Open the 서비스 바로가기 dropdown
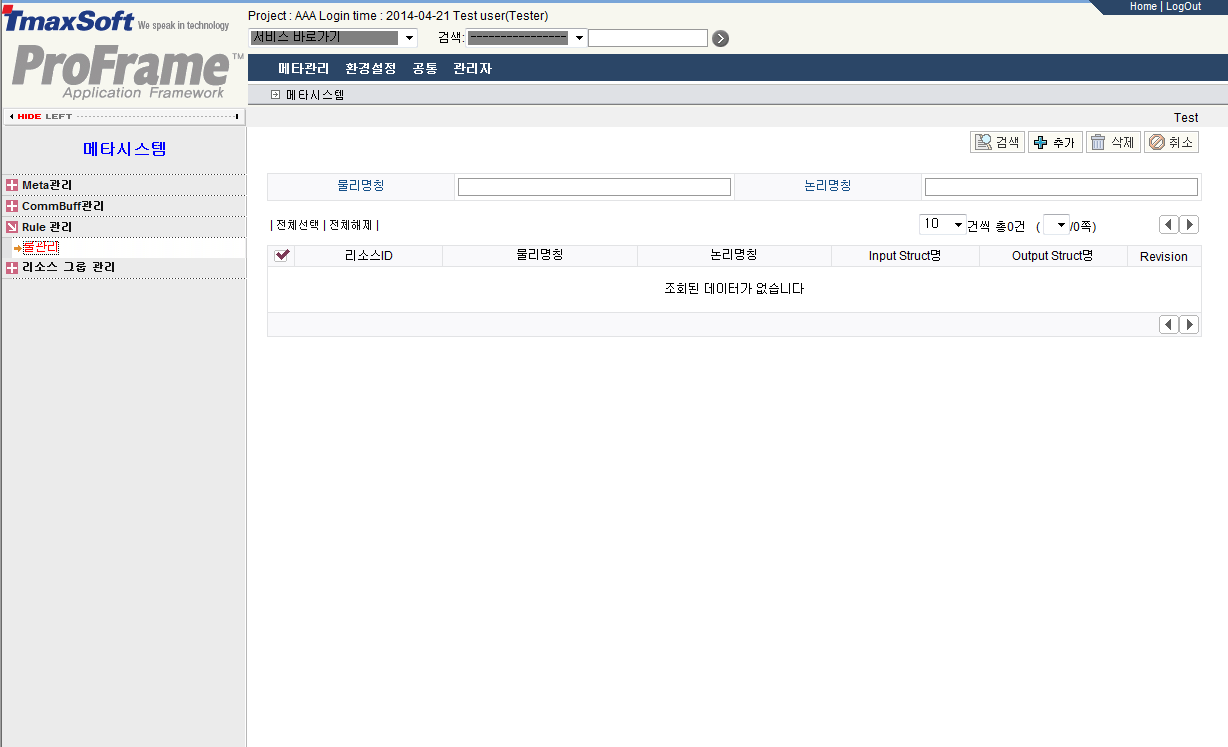The image size is (1228, 747). click(x=407, y=37)
